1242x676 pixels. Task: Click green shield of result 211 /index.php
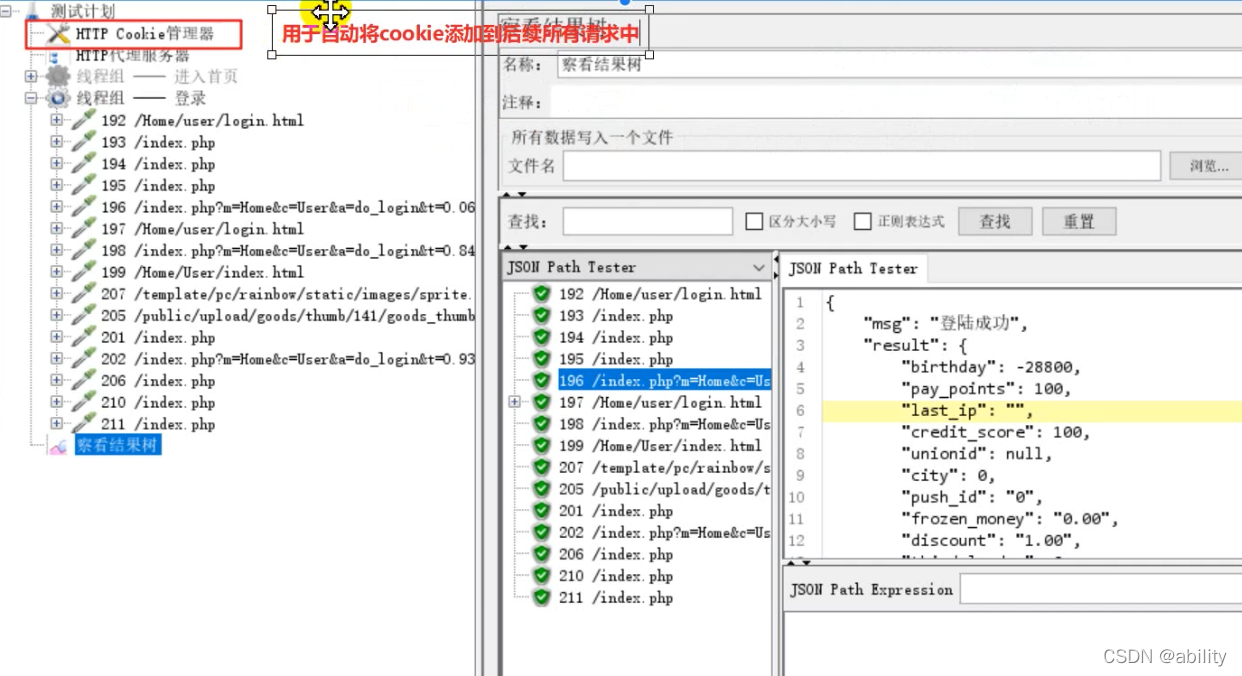click(x=542, y=598)
